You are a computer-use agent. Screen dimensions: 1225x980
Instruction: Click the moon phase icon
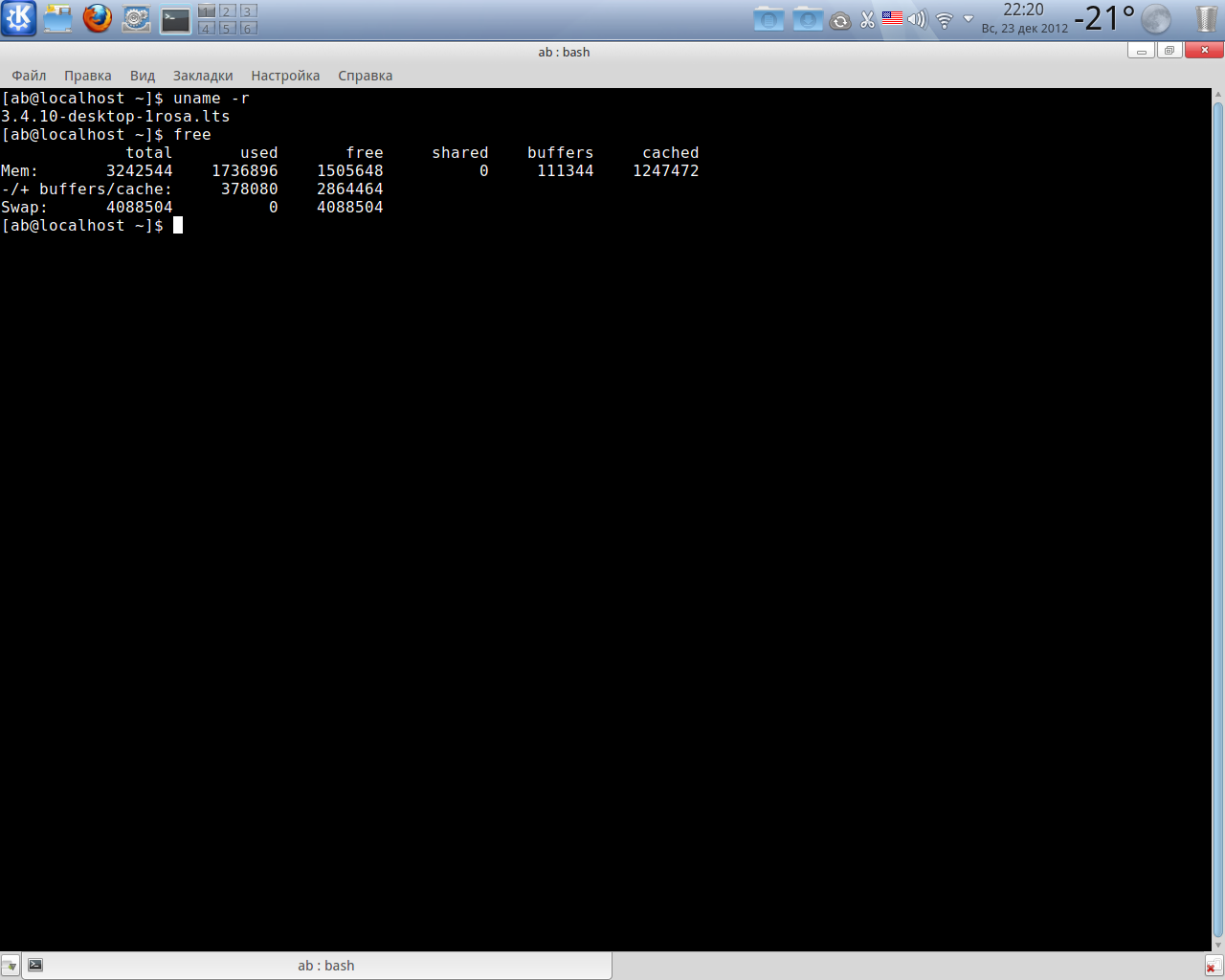click(1156, 19)
